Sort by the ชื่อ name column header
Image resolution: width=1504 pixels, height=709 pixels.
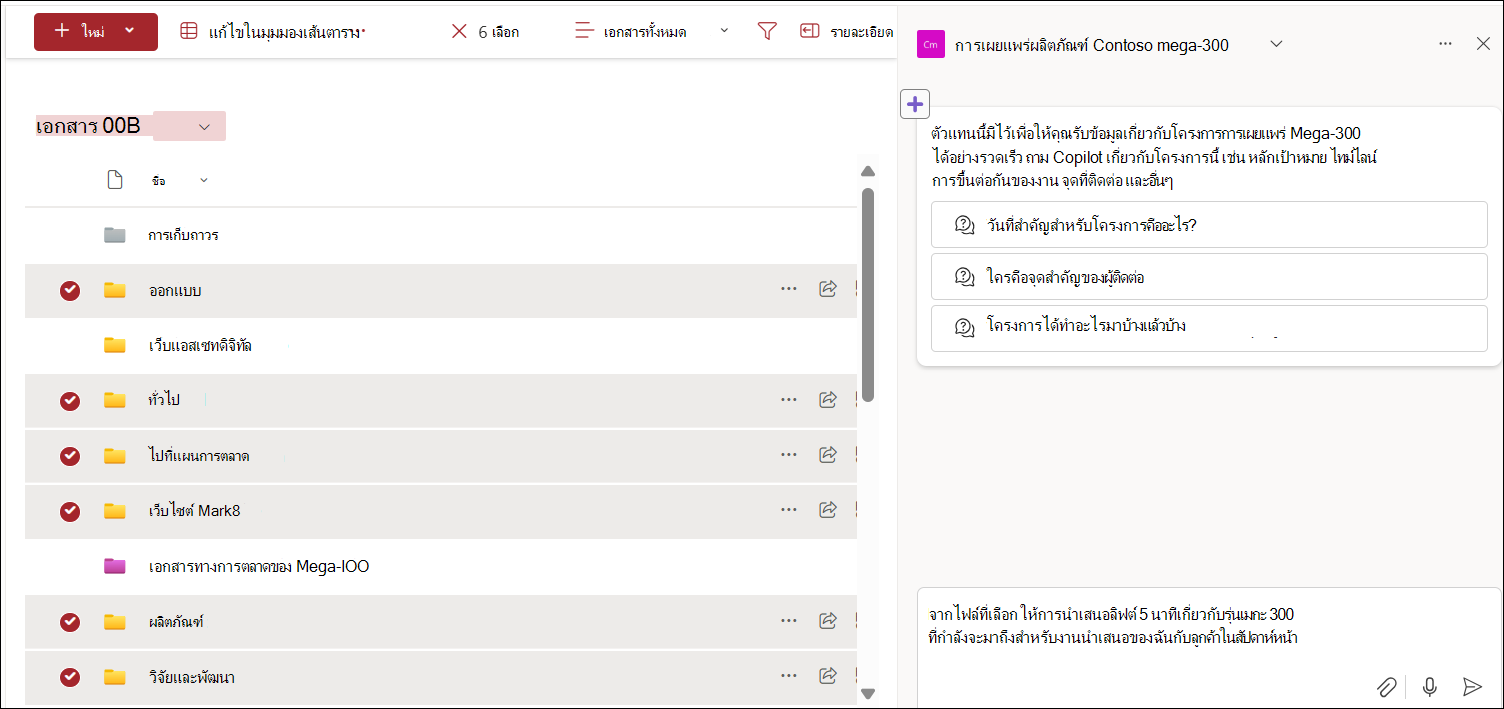pyautogui.click(x=159, y=181)
